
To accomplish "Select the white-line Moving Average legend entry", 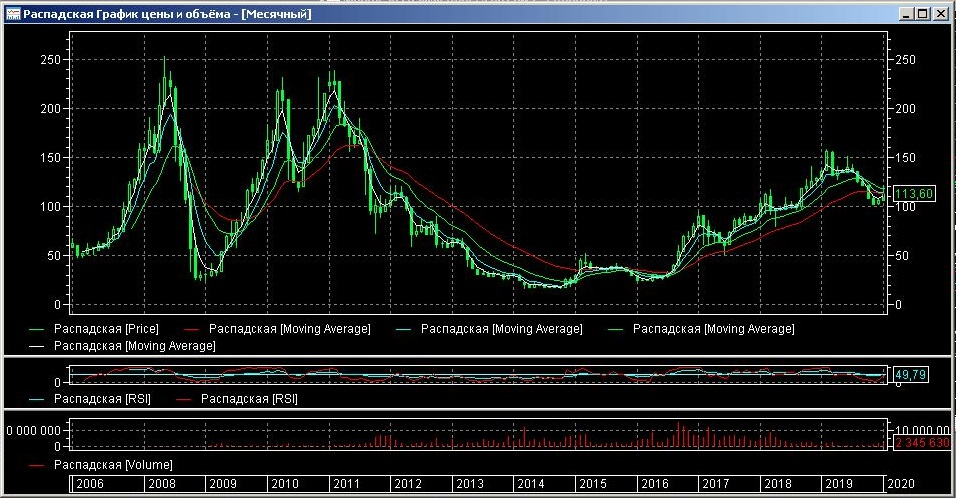I will 123,346.
